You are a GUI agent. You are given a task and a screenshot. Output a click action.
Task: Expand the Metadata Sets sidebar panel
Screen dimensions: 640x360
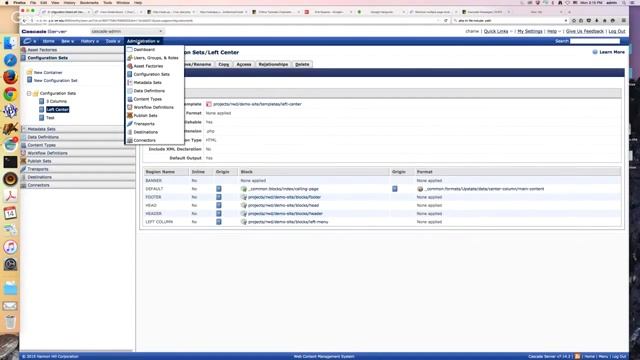click(78, 129)
